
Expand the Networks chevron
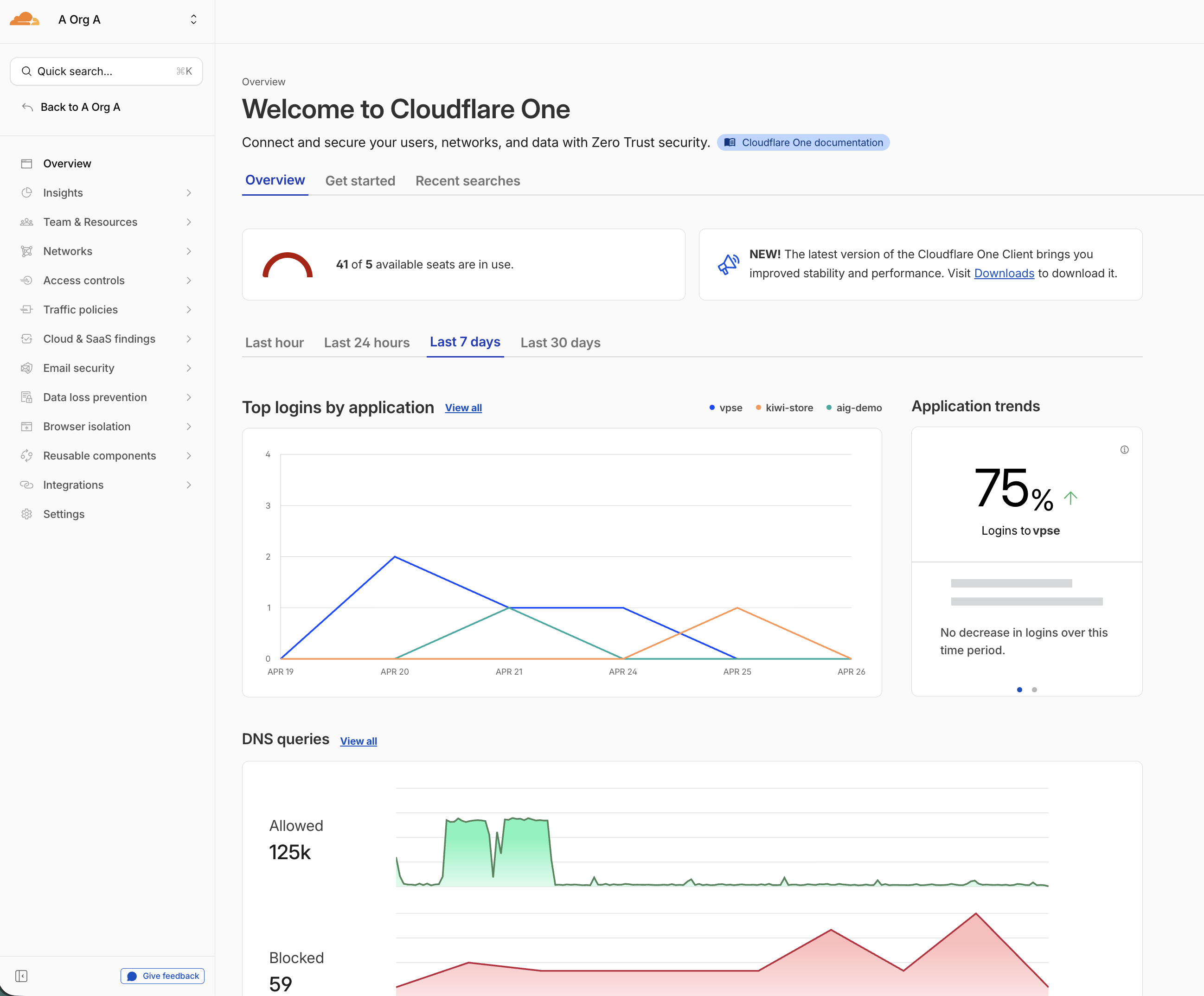[189, 252]
